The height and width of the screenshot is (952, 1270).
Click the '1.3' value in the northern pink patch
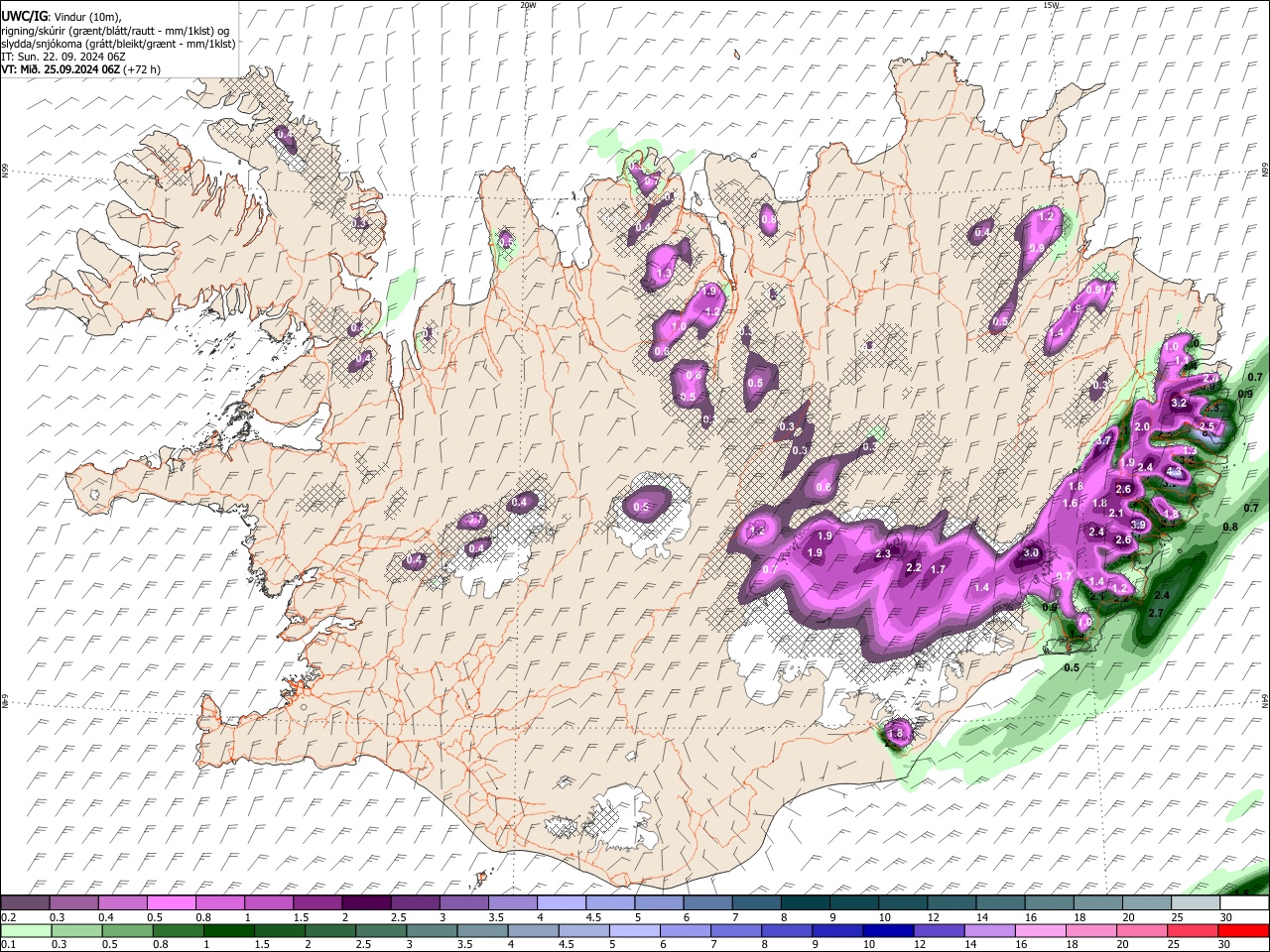[664, 272]
